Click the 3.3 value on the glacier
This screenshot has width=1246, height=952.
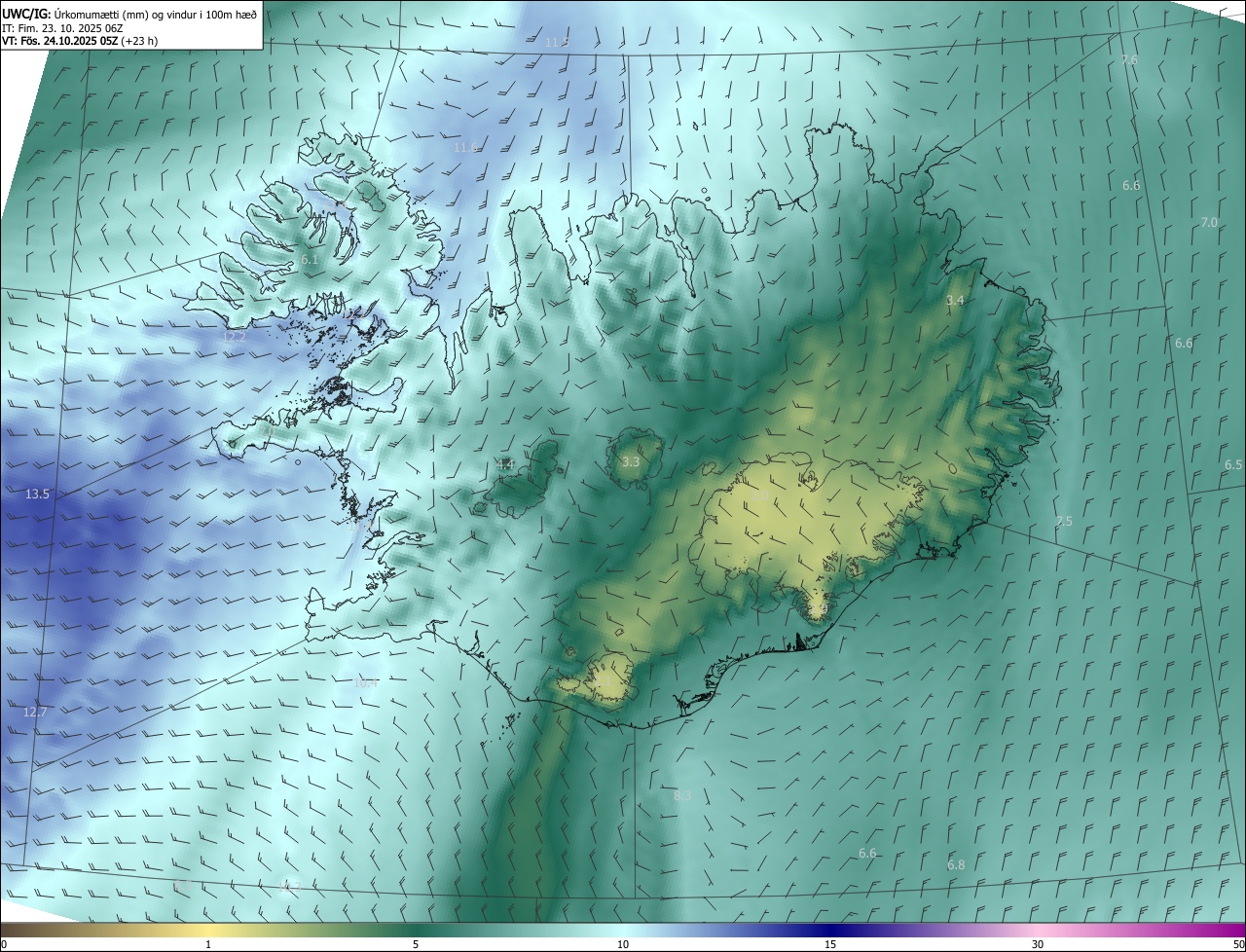tap(631, 461)
